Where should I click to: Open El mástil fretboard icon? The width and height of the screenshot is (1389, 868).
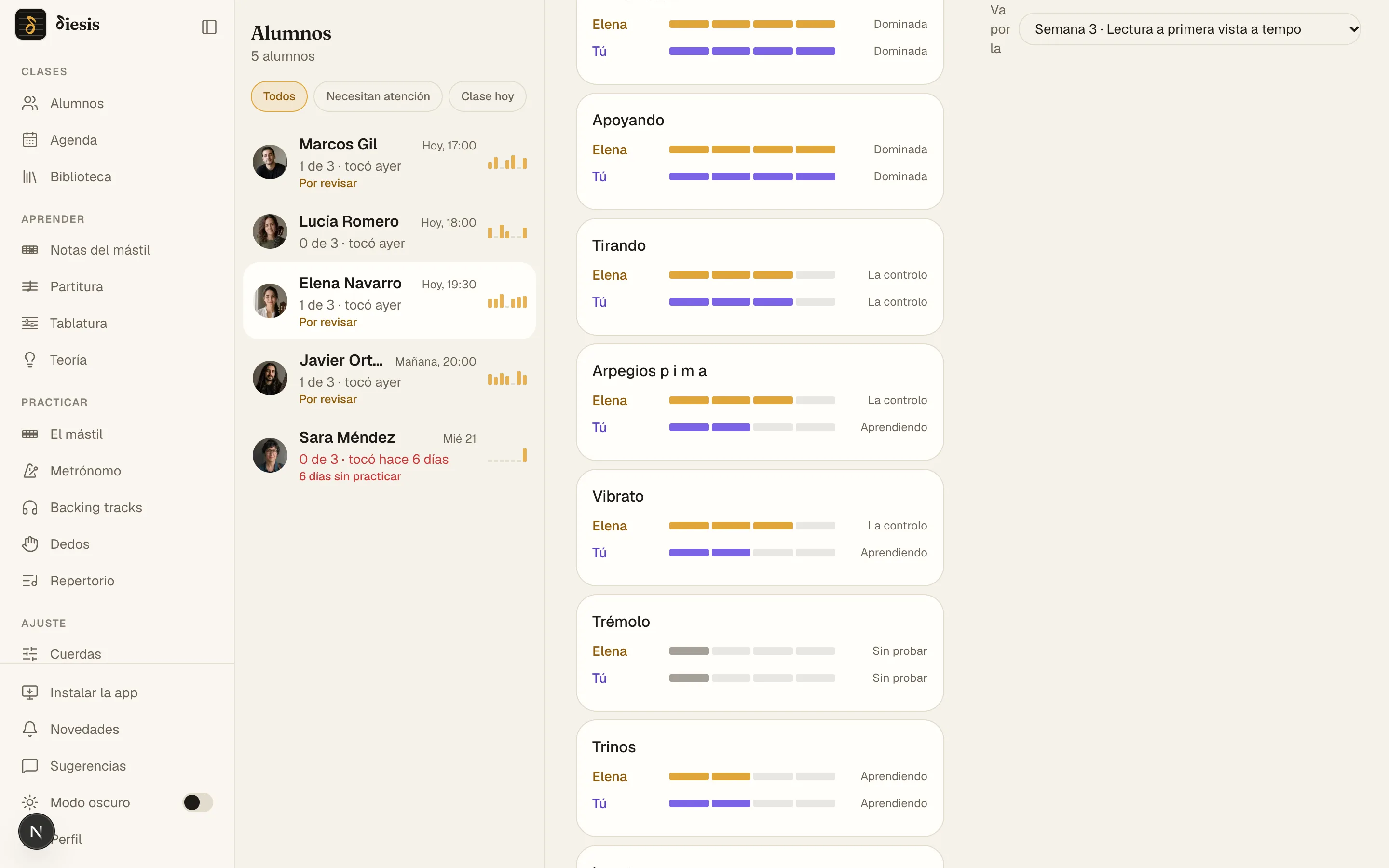click(30, 434)
